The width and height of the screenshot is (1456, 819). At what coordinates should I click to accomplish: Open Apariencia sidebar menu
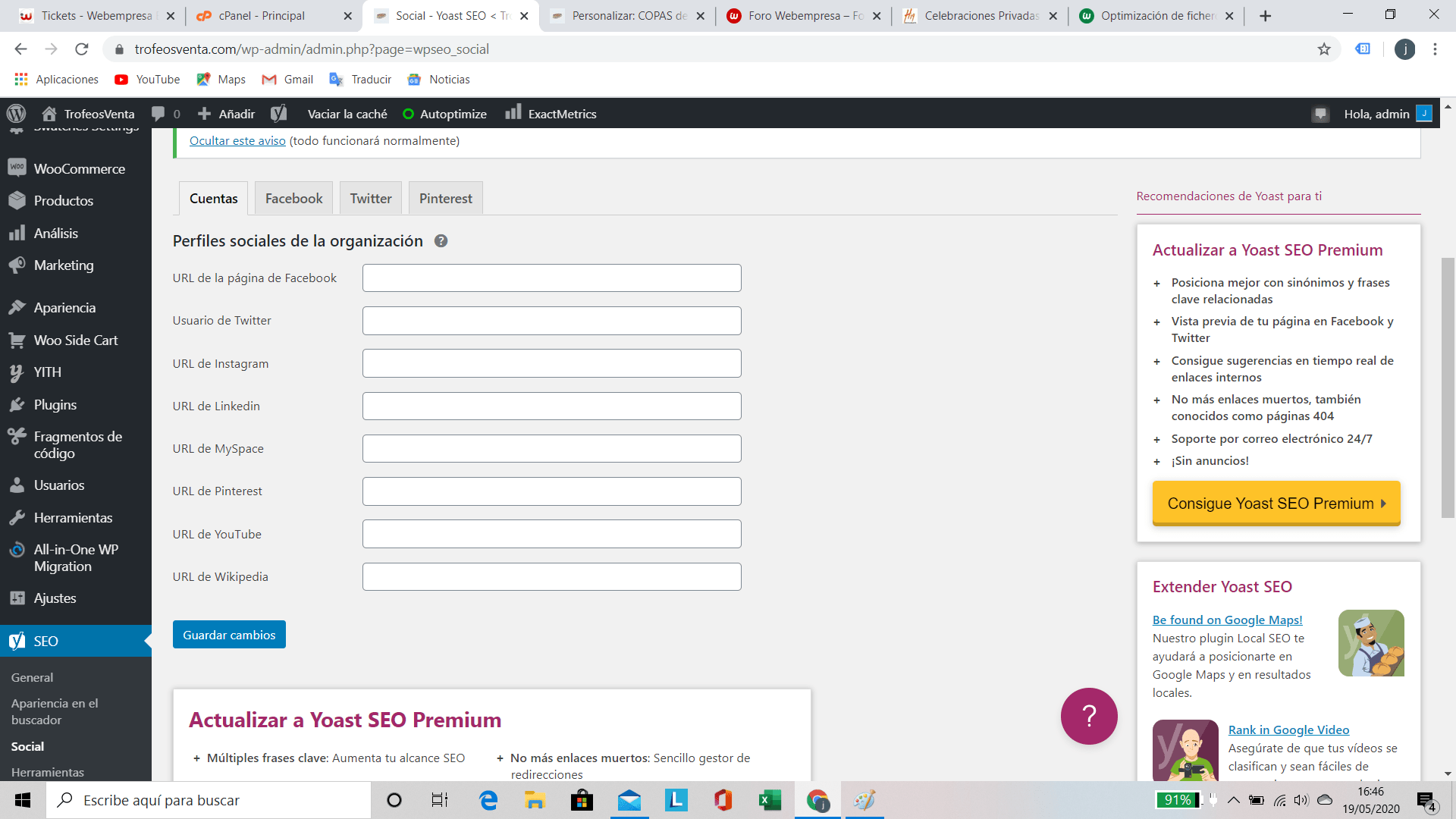click(76, 308)
